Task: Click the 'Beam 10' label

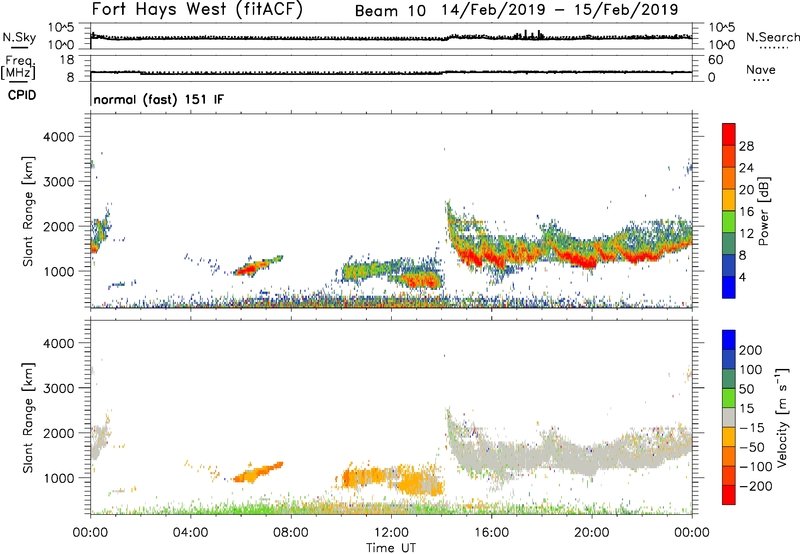Action: click(390, 11)
